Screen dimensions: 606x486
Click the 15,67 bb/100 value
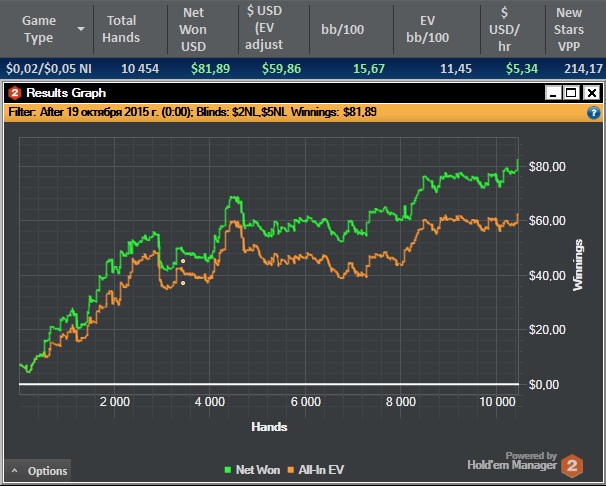pos(369,69)
